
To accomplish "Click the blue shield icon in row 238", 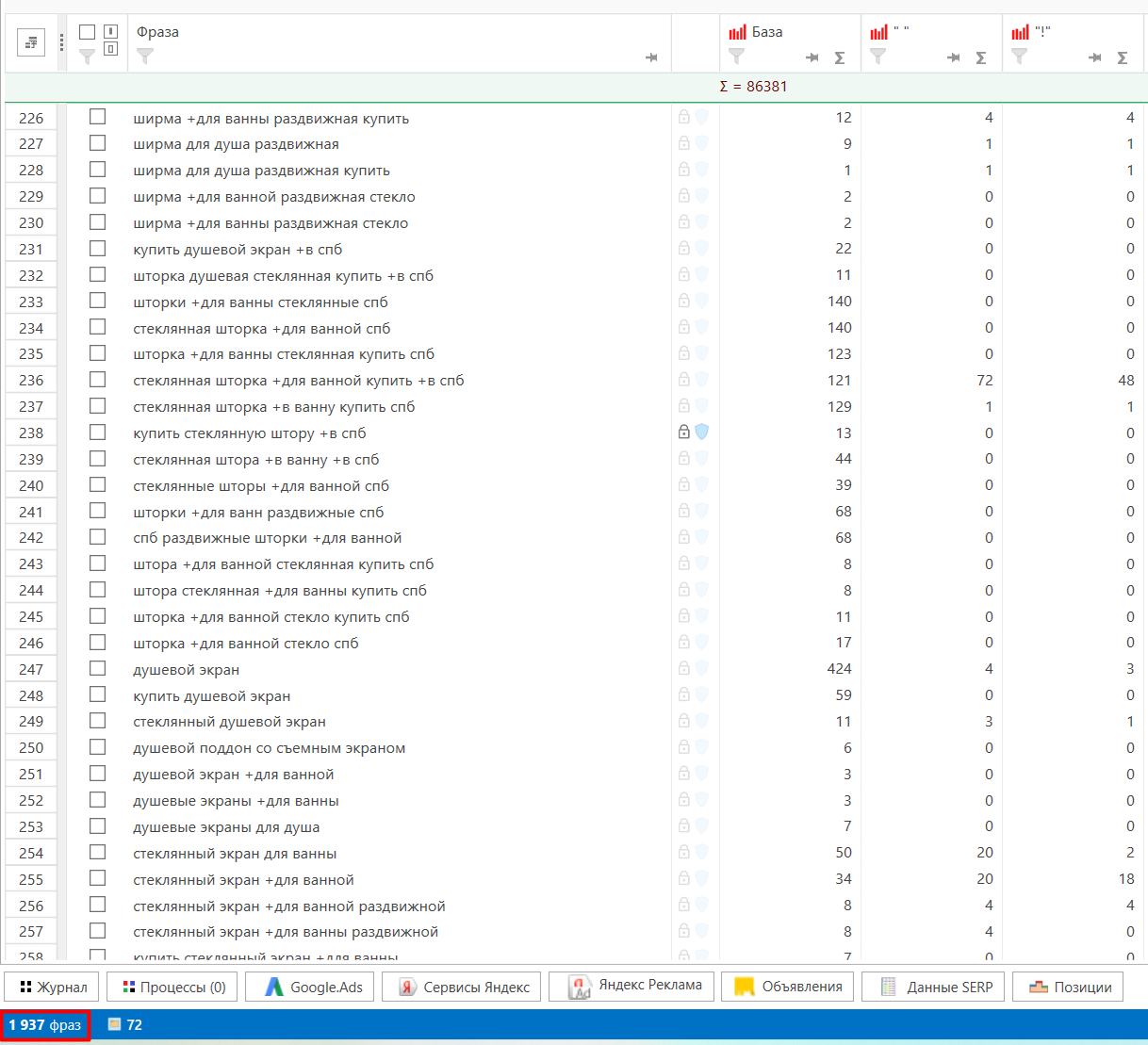I will coord(702,432).
